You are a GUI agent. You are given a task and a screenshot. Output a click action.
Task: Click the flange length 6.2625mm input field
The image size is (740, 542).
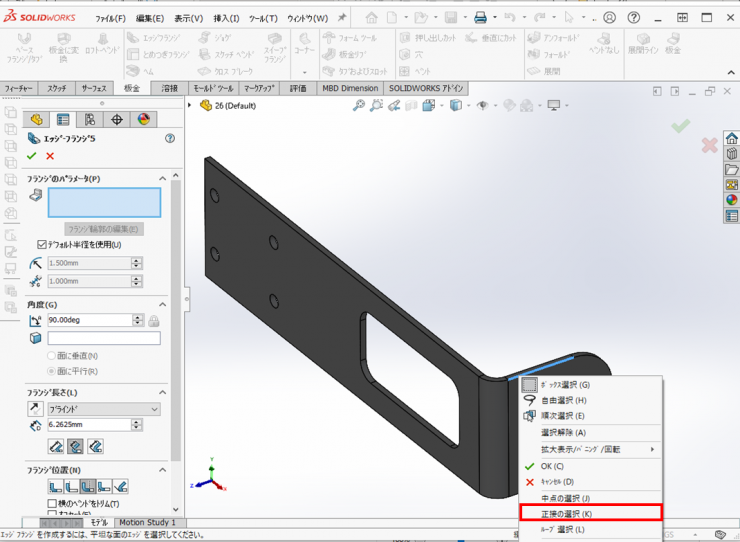tap(89, 427)
